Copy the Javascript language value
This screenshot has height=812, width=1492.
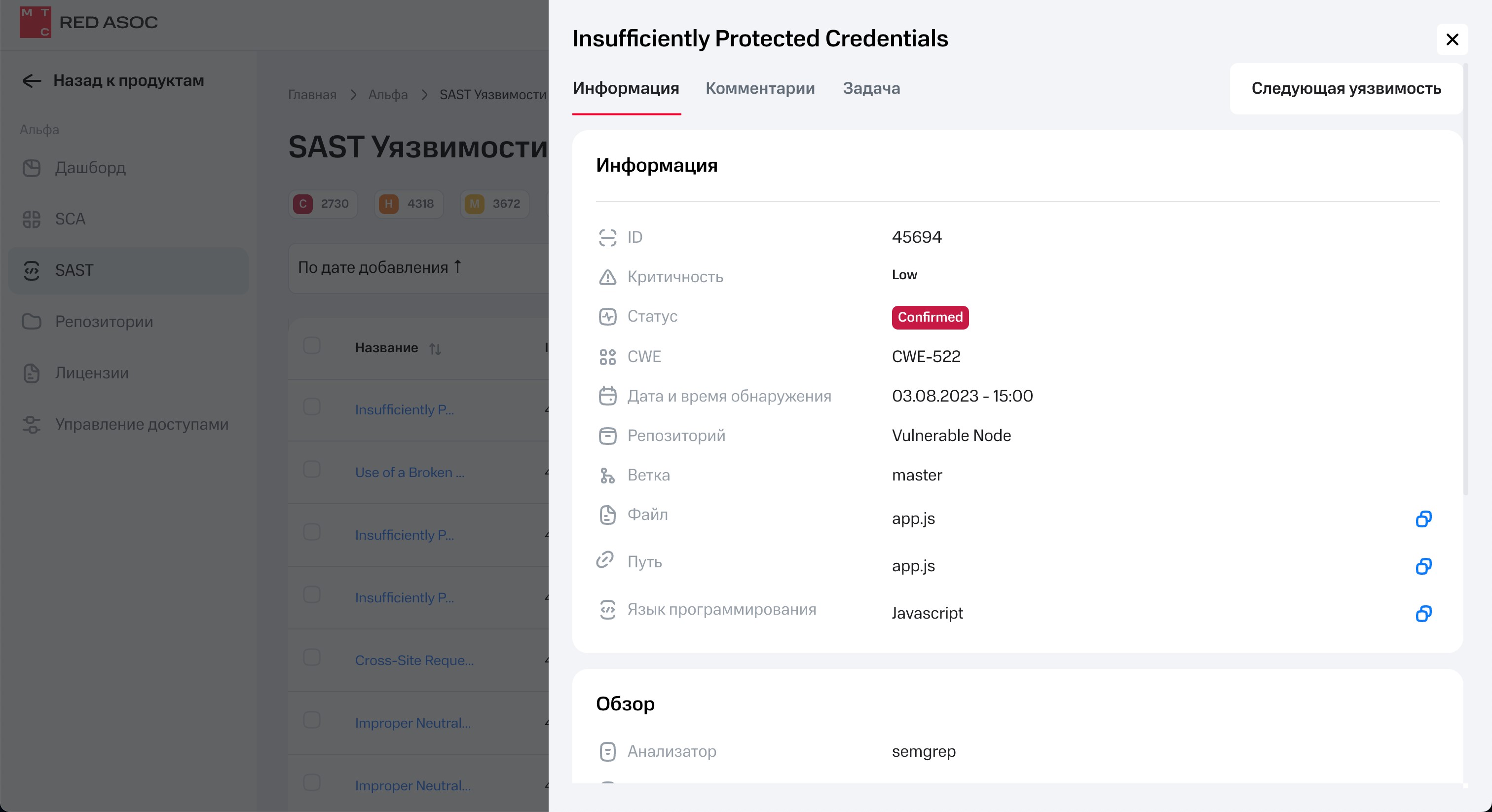[1423, 613]
